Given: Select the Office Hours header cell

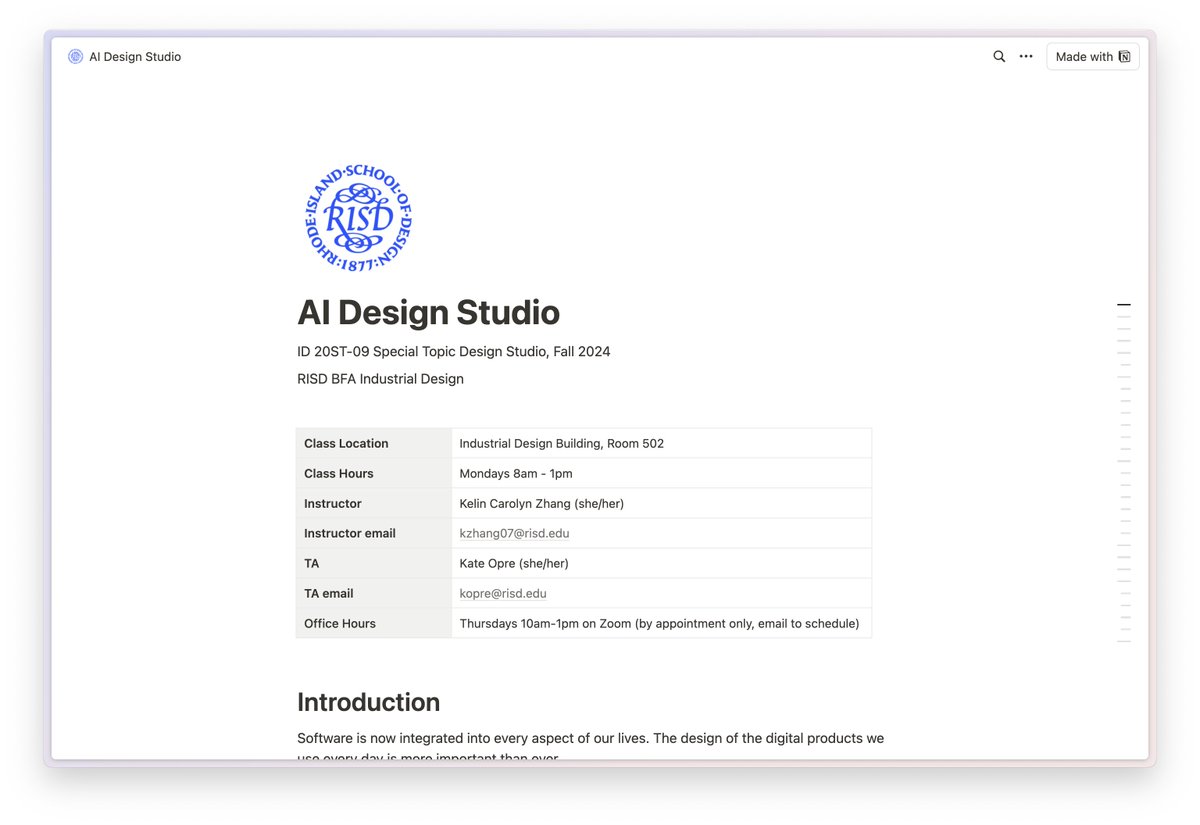Looking at the screenshot, I should coord(373,623).
